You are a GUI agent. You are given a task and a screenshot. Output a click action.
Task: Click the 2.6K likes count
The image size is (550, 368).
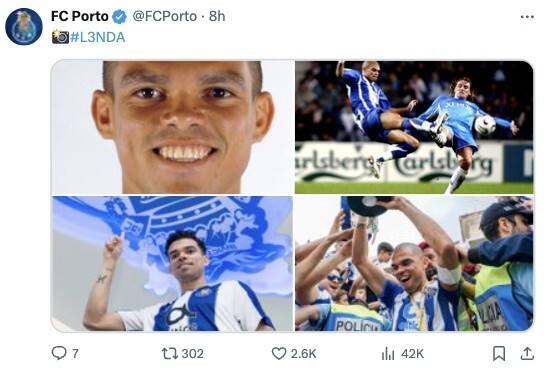(303, 354)
